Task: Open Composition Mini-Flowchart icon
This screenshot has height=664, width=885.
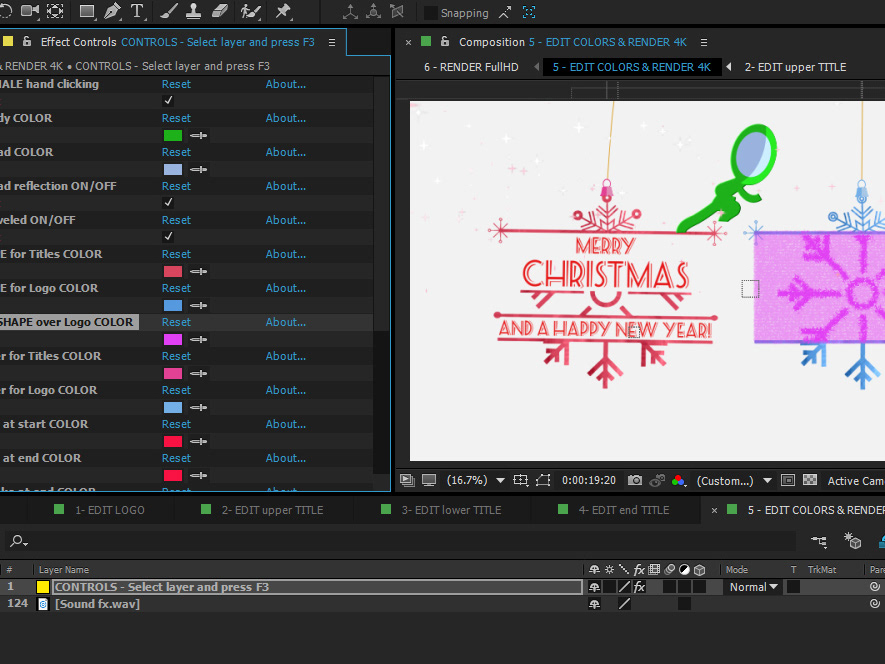Action: point(819,541)
